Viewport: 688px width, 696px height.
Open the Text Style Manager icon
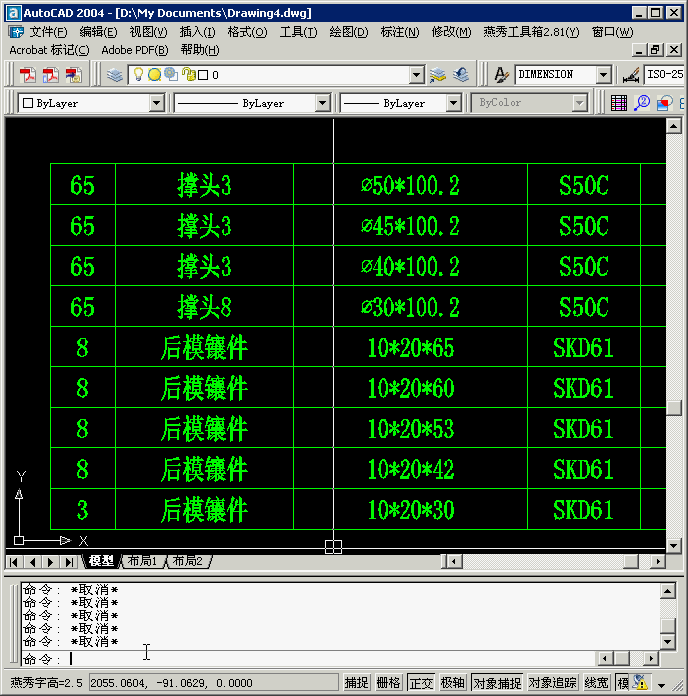501,75
